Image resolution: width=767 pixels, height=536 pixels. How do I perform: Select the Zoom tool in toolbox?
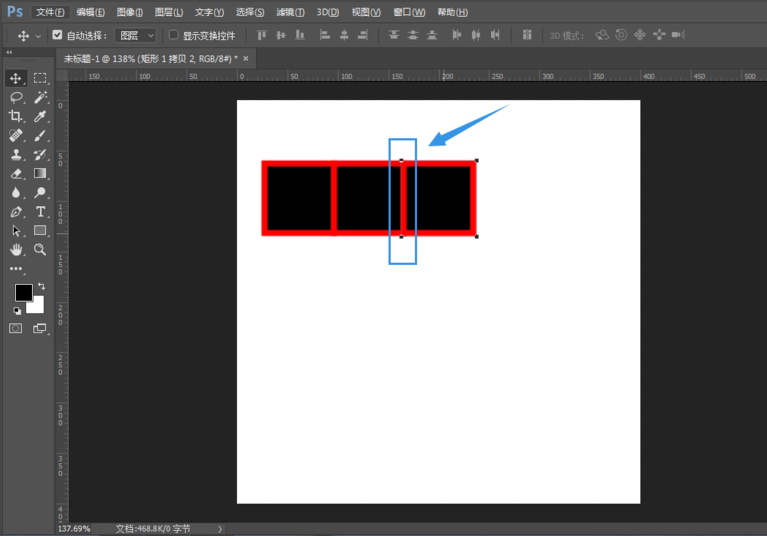pyautogui.click(x=40, y=249)
